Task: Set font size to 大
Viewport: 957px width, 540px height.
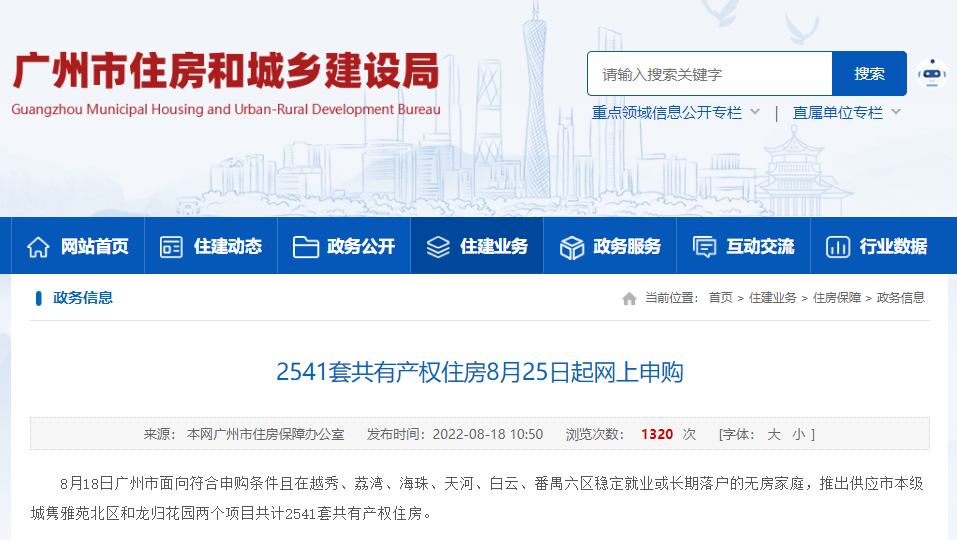Action: coord(774,434)
